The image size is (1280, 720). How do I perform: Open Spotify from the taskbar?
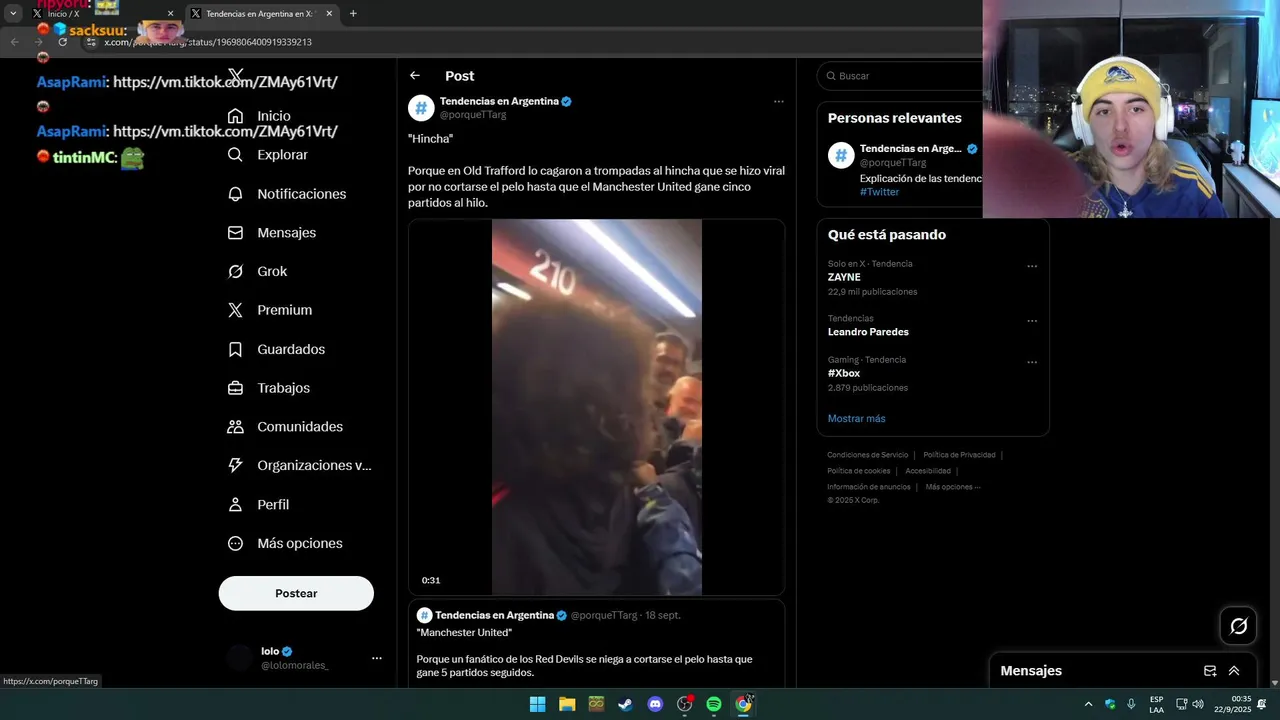click(x=714, y=704)
